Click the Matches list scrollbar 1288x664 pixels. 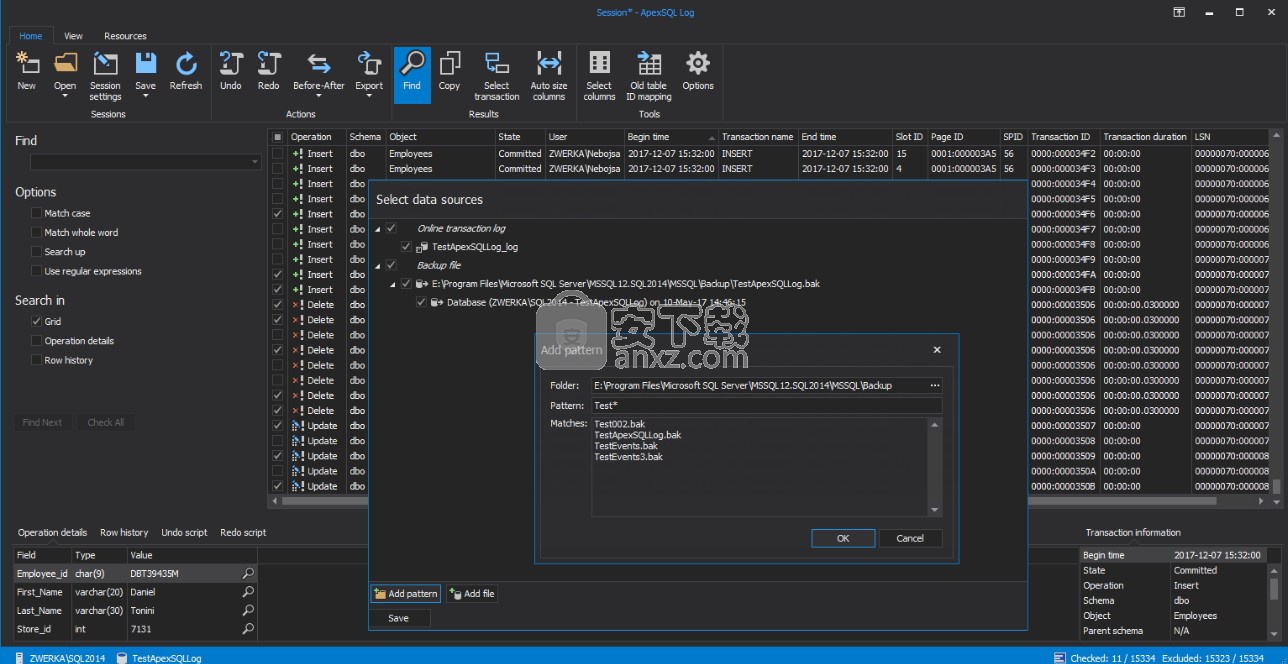(935, 467)
